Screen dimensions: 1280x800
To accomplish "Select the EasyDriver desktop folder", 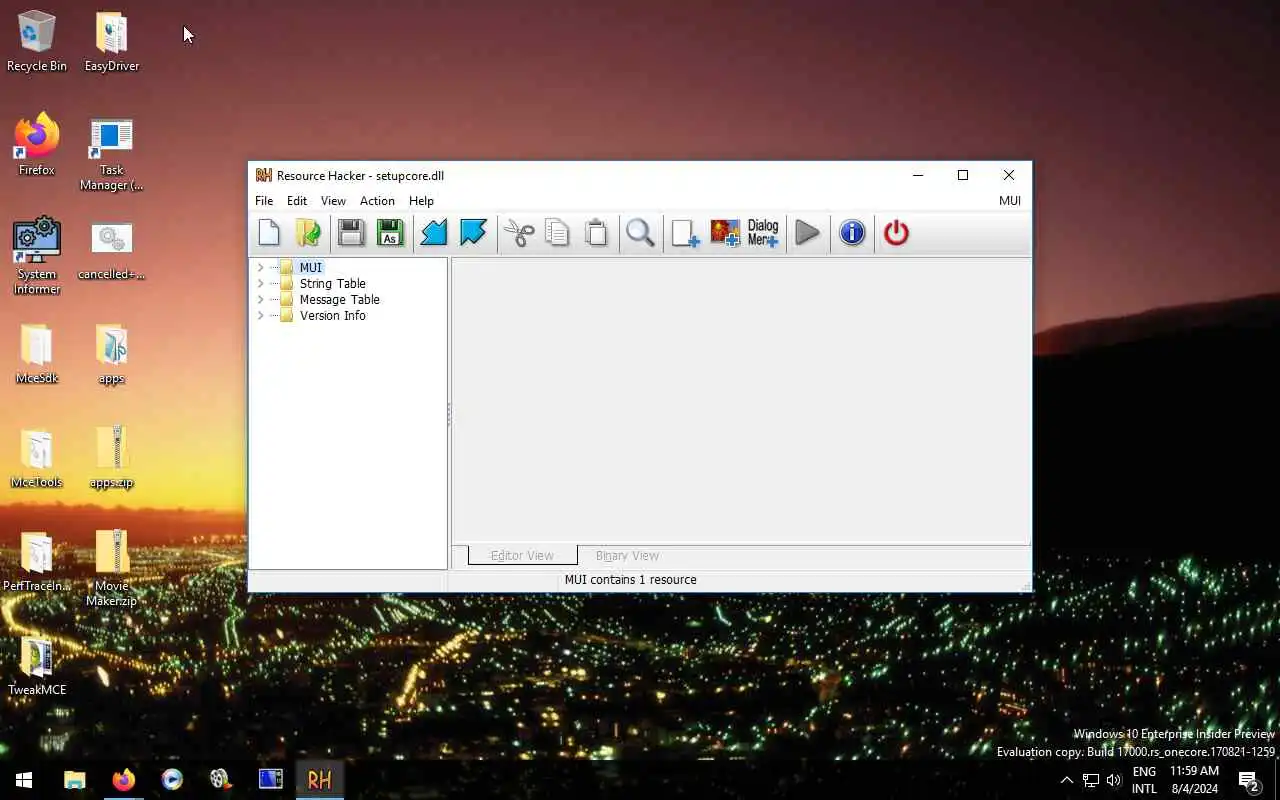I will (x=111, y=42).
